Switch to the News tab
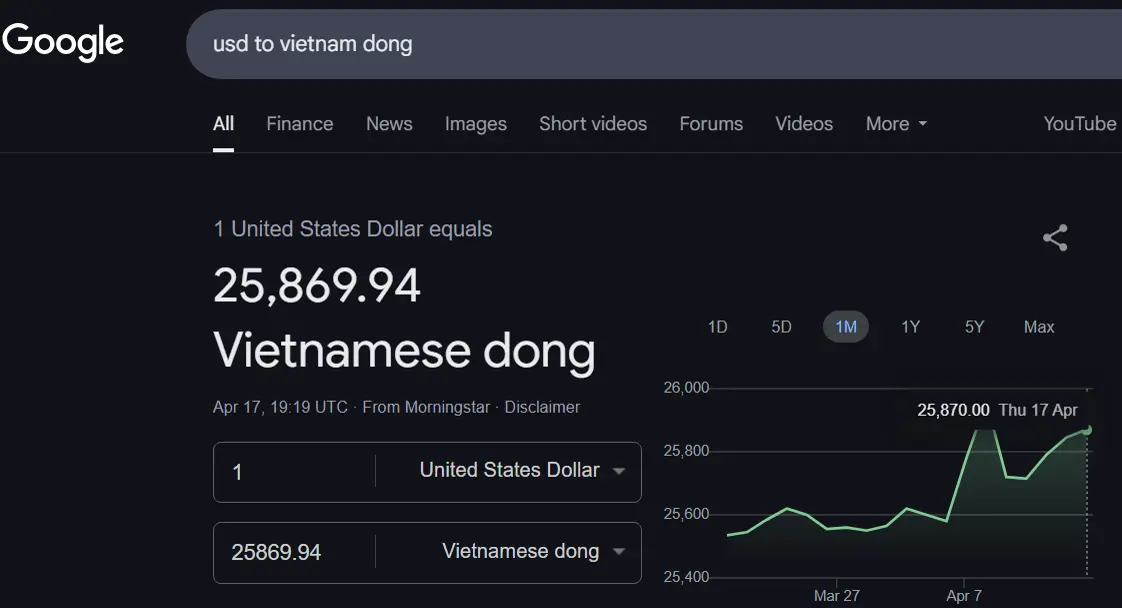Image resolution: width=1122 pixels, height=608 pixels. [x=389, y=124]
